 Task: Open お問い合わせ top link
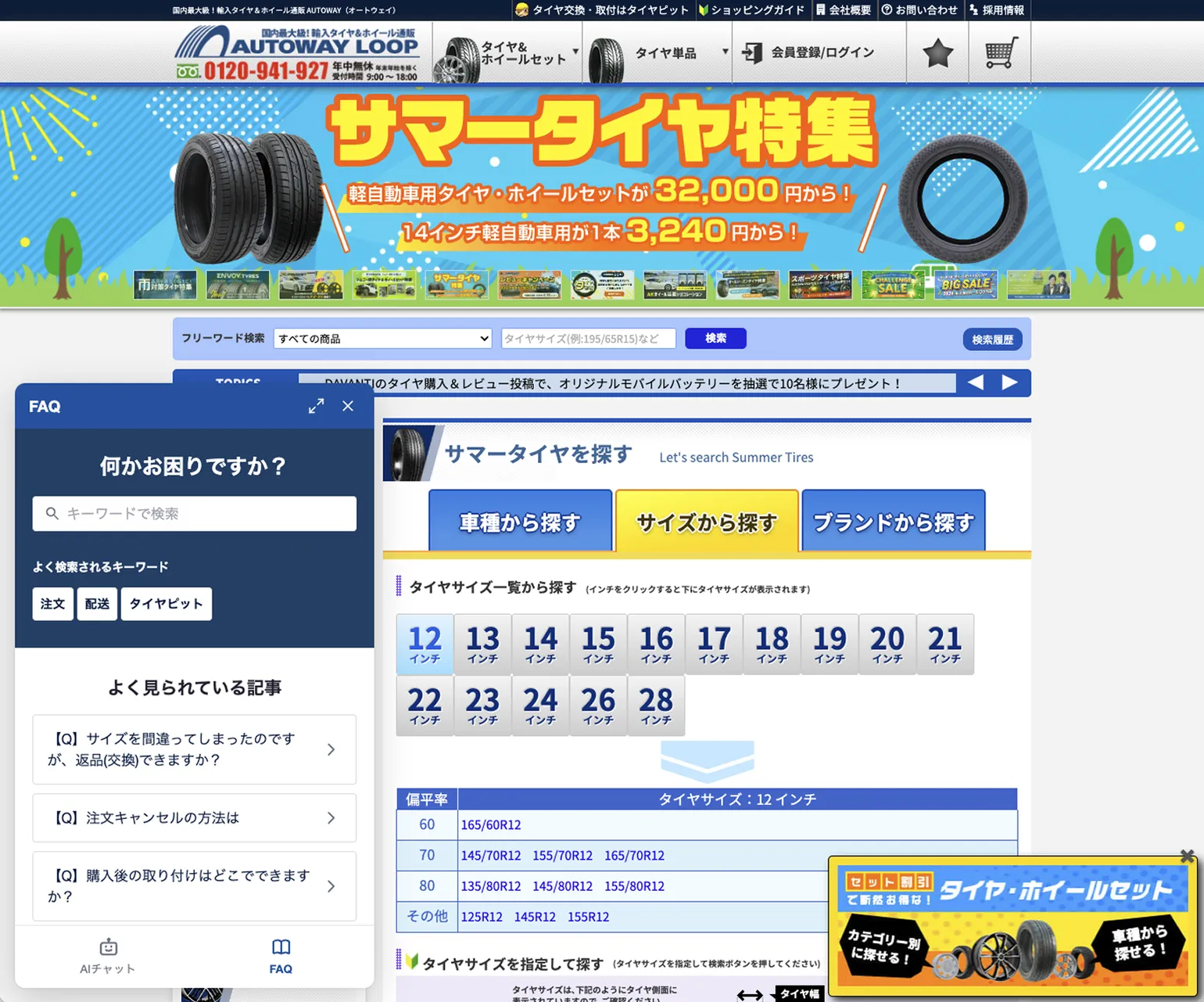pyautogui.click(x=919, y=10)
